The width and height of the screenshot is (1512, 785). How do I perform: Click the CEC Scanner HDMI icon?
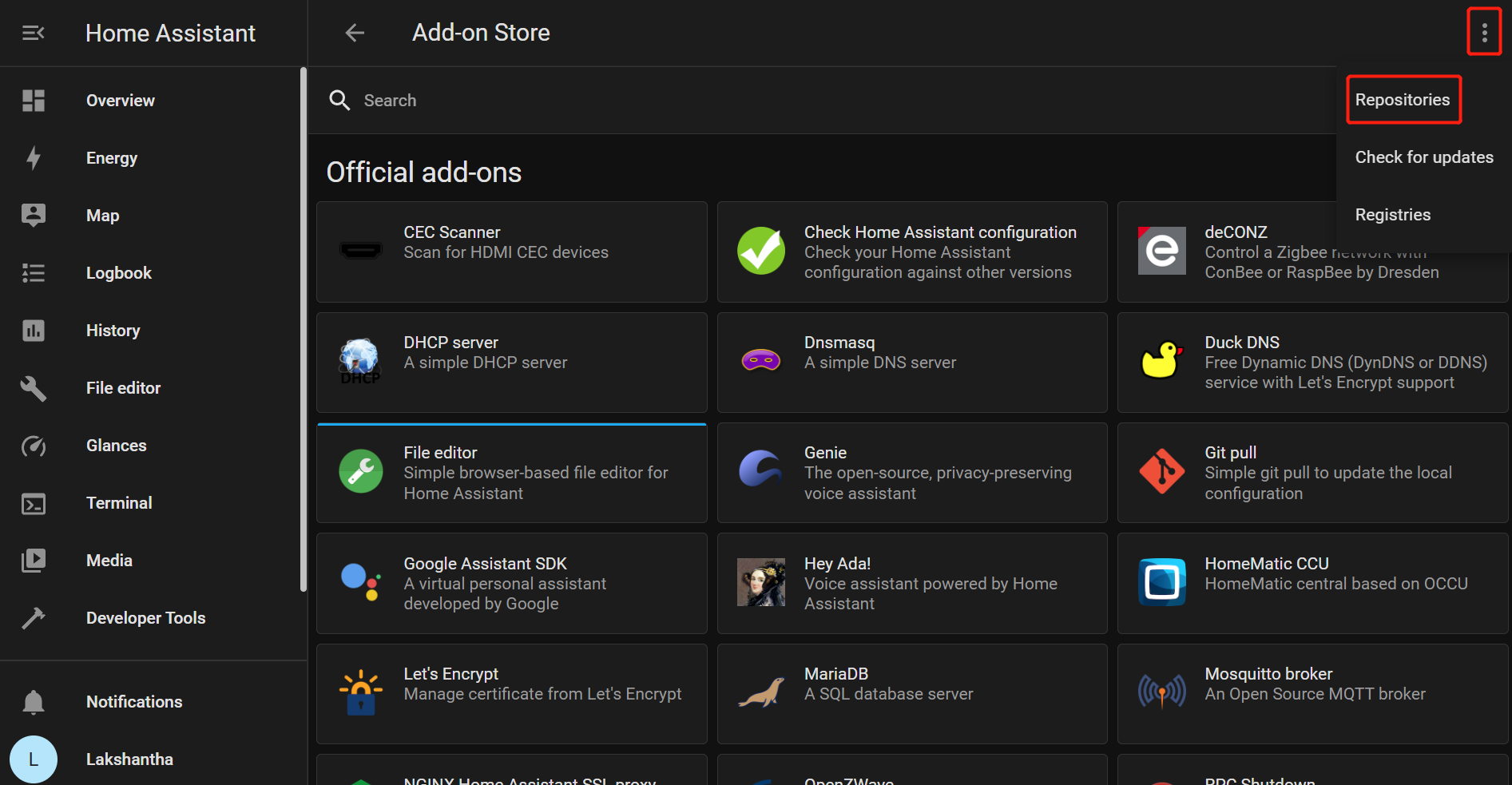[x=361, y=252]
